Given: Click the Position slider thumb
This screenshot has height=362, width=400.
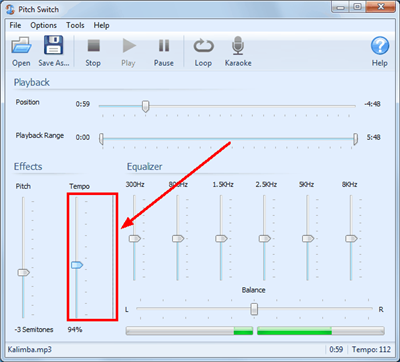Looking at the screenshot, I should click(x=145, y=106).
